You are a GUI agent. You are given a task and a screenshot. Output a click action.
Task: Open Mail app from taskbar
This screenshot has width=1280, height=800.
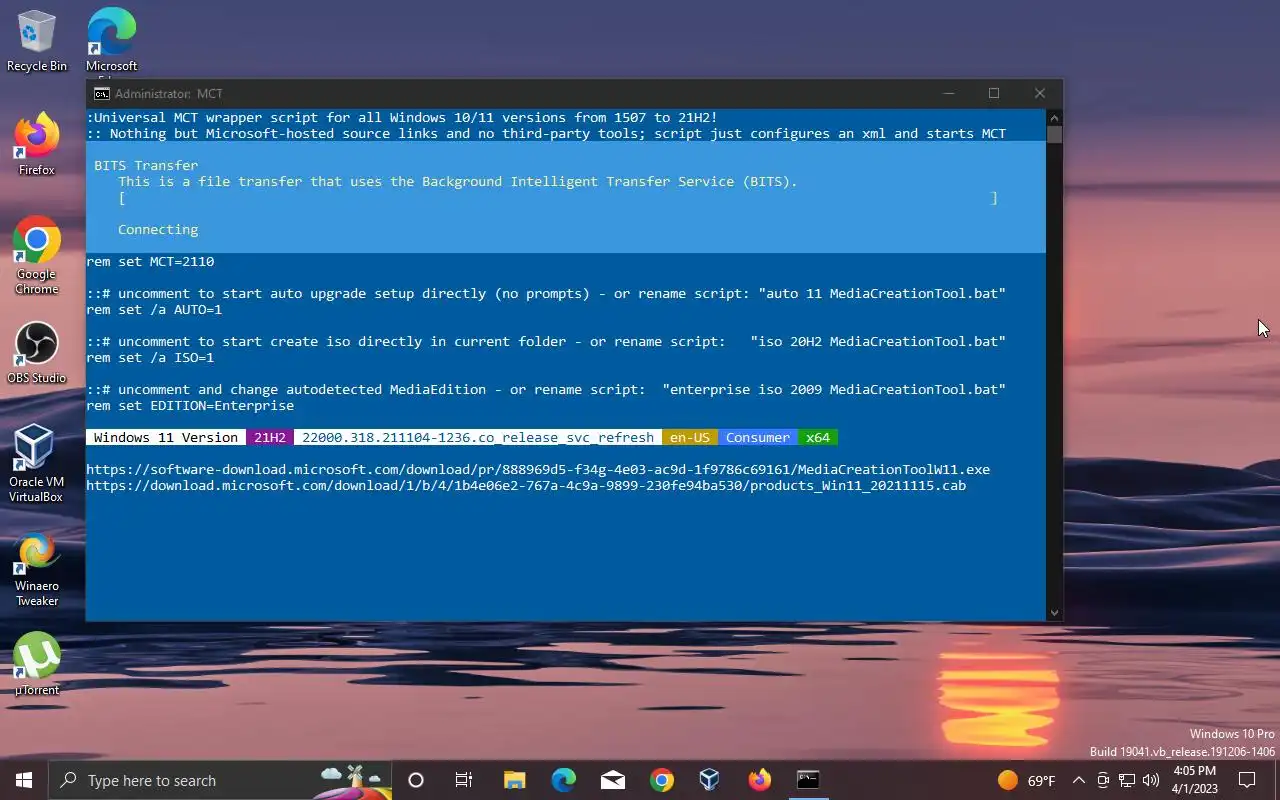(x=613, y=780)
